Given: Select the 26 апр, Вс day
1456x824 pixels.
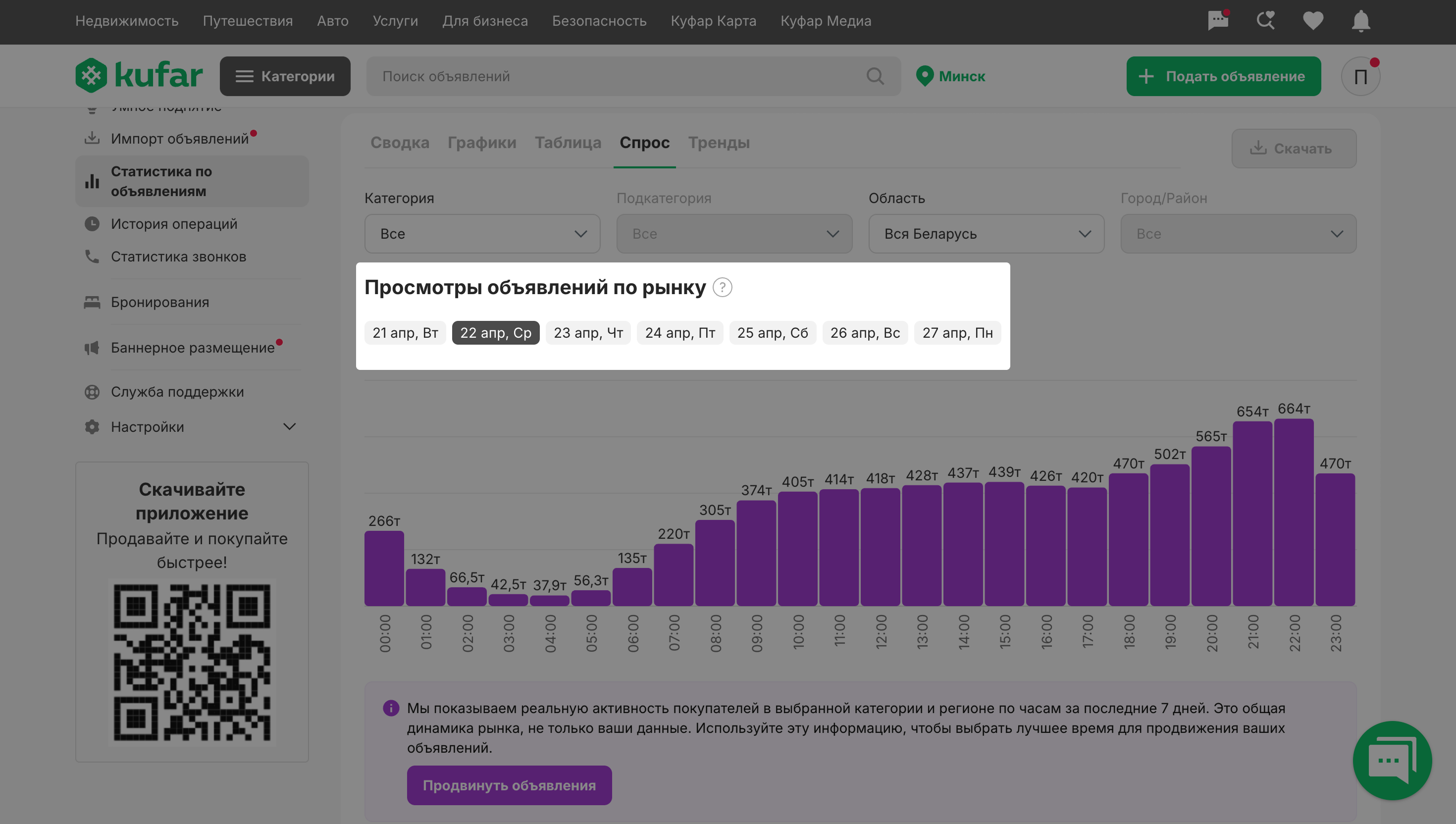Looking at the screenshot, I should [x=865, y=333].
